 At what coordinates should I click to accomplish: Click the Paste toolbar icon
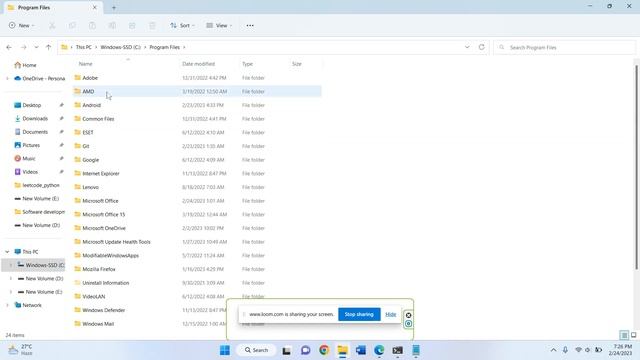point(92,25)
